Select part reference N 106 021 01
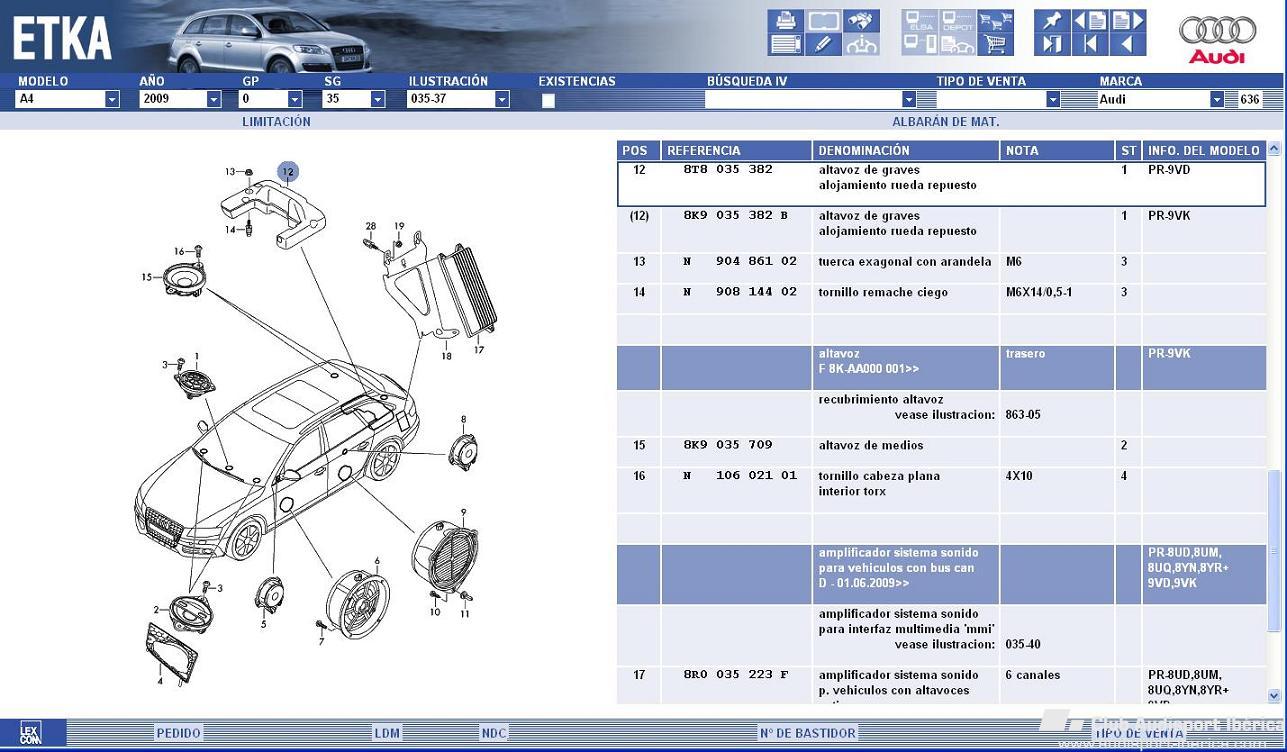 pos(740,476)
